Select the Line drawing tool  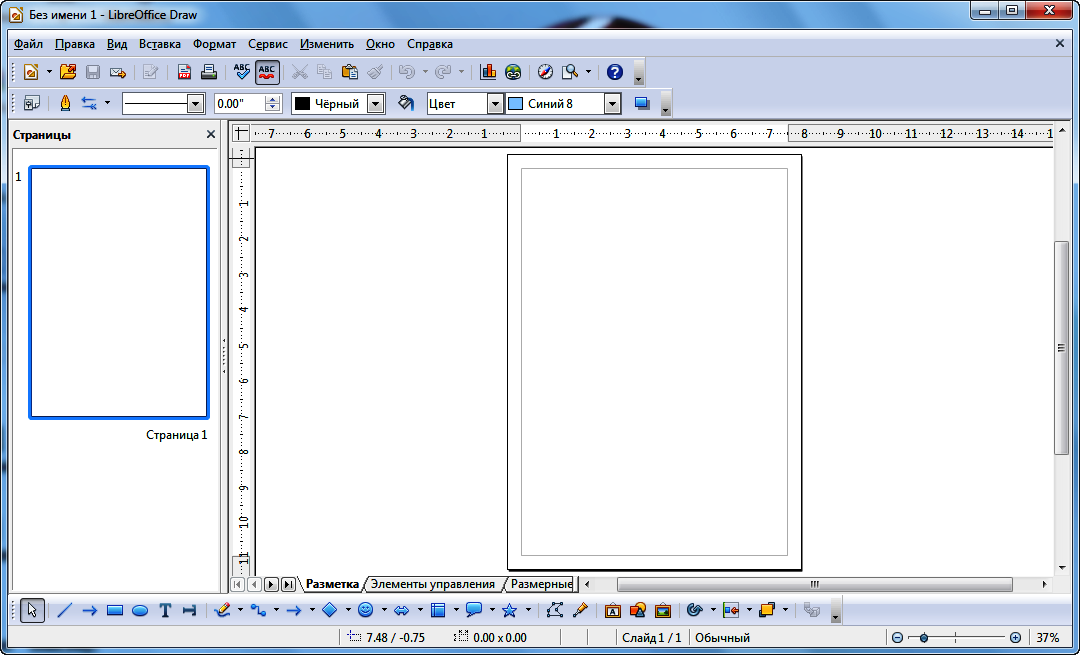pyautogui.click(x=65, y=610)
